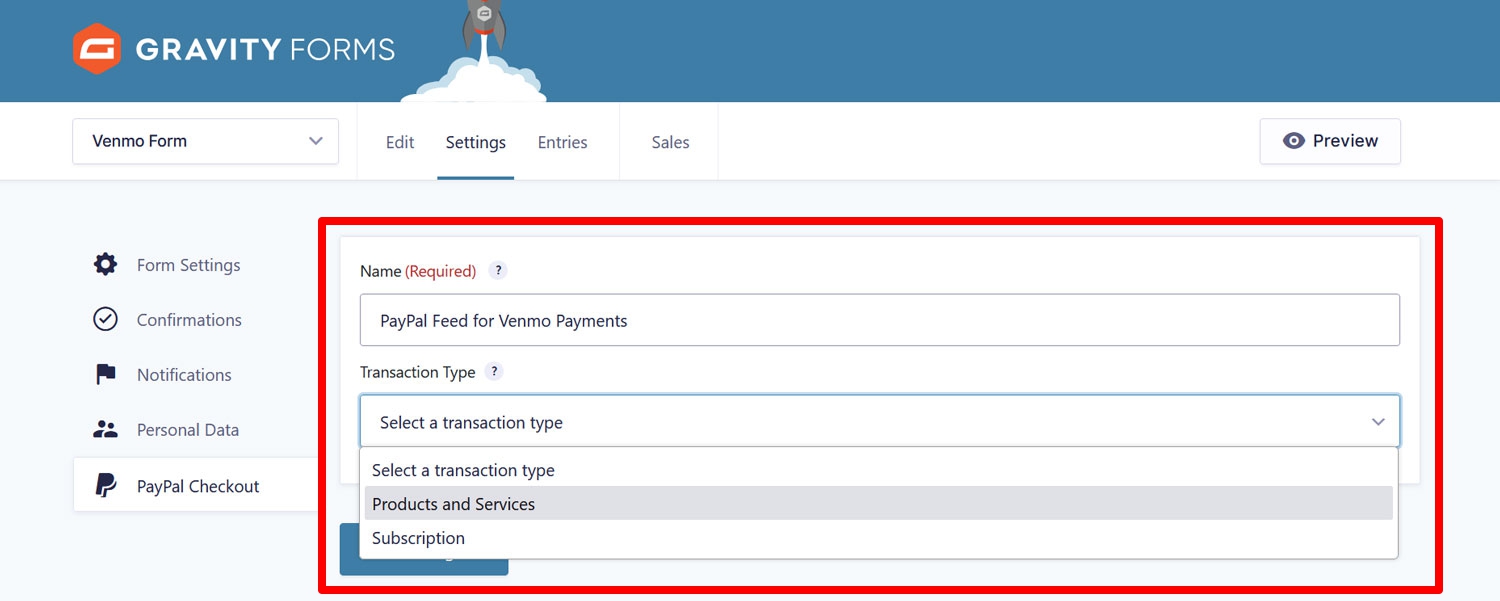Image resolution: width=1500 pixels, height=601 pixels.
Task: Go to the Entries tab
Action: [x=563, y=142]
